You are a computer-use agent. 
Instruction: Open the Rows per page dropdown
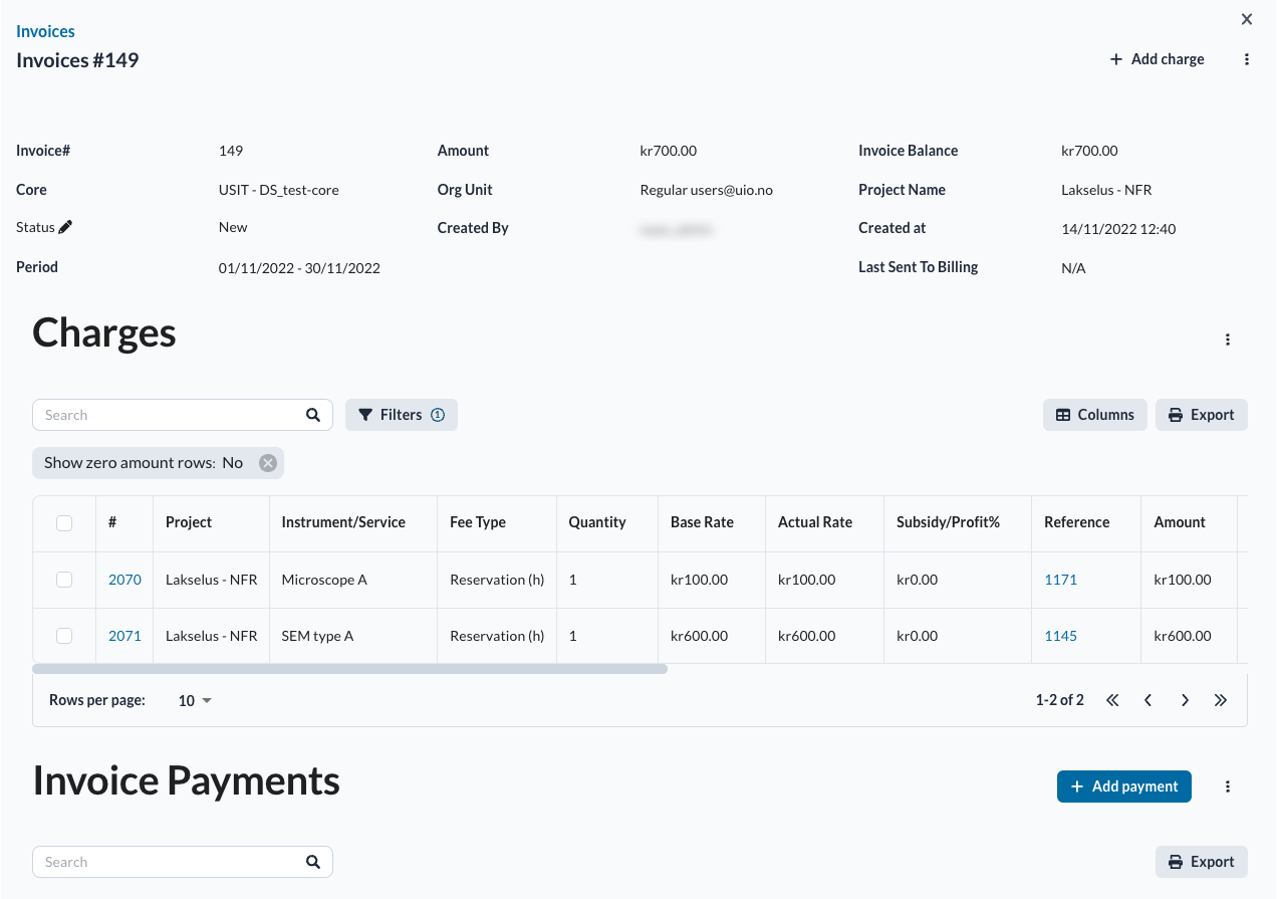pyautogui.click(x=195, y=701)
